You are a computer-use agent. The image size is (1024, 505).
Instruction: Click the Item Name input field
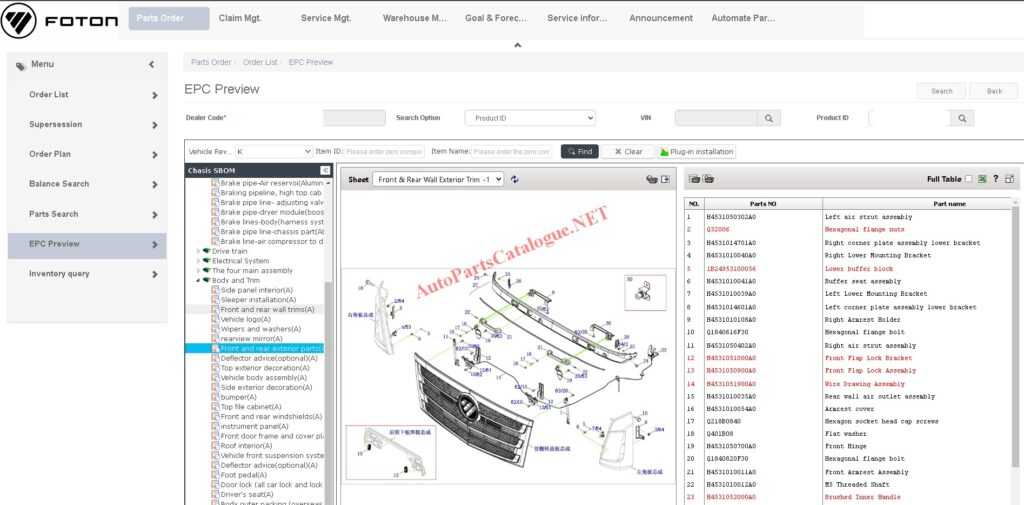point(511,152)
